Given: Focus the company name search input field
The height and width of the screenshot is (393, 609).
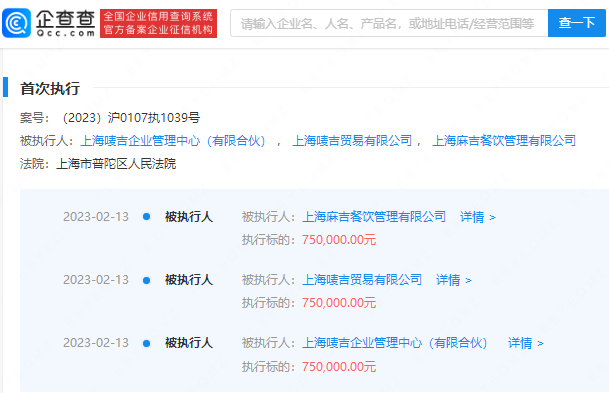Looking at the screenshot, I should [389, 23].
